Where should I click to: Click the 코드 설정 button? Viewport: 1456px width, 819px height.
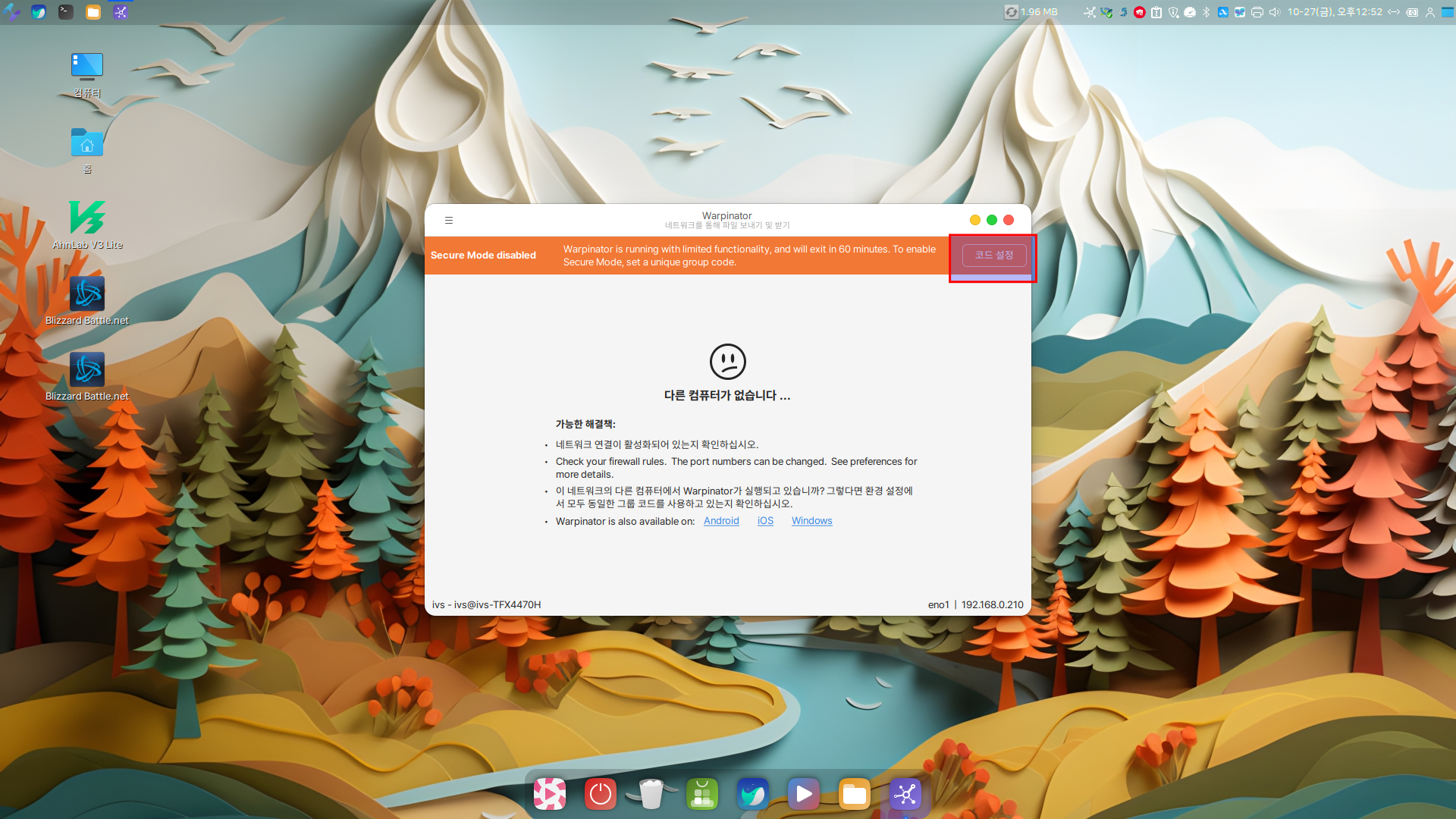pos(993,256)
